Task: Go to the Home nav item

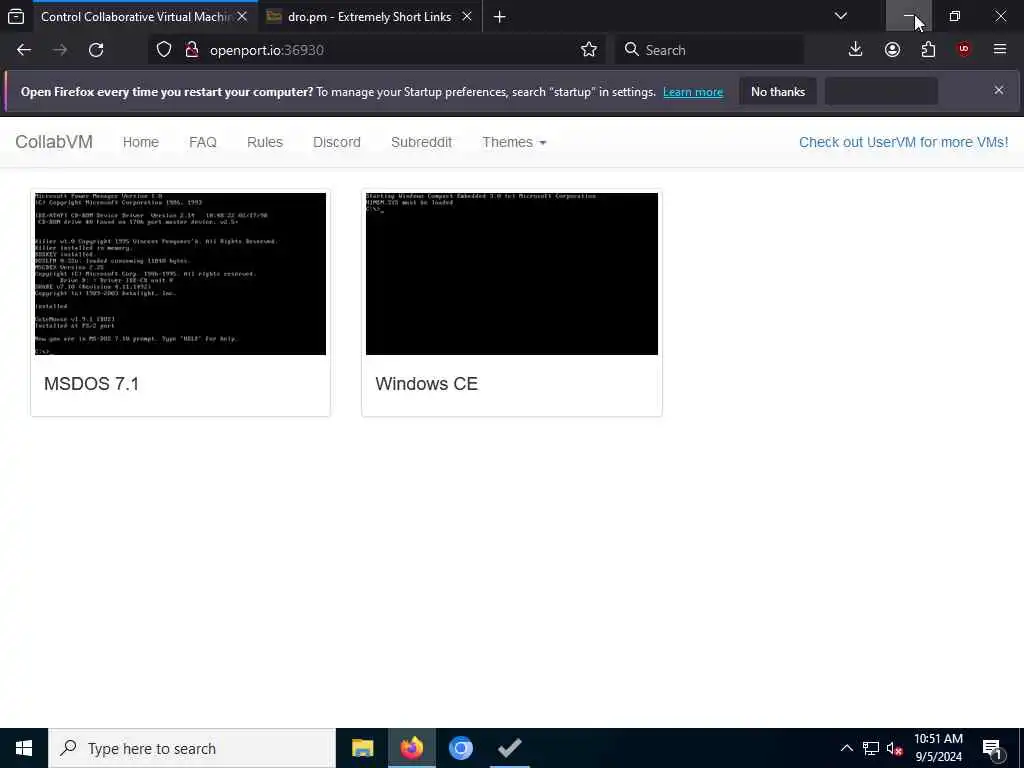Action: pyautogui.click(x=140, y=142)
